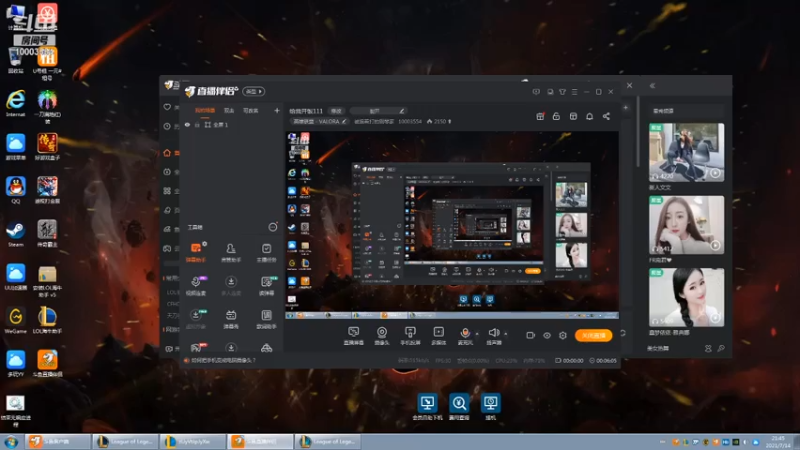
Task: Switch to the active orange scene tab
Action: click(x=205, y=111)
